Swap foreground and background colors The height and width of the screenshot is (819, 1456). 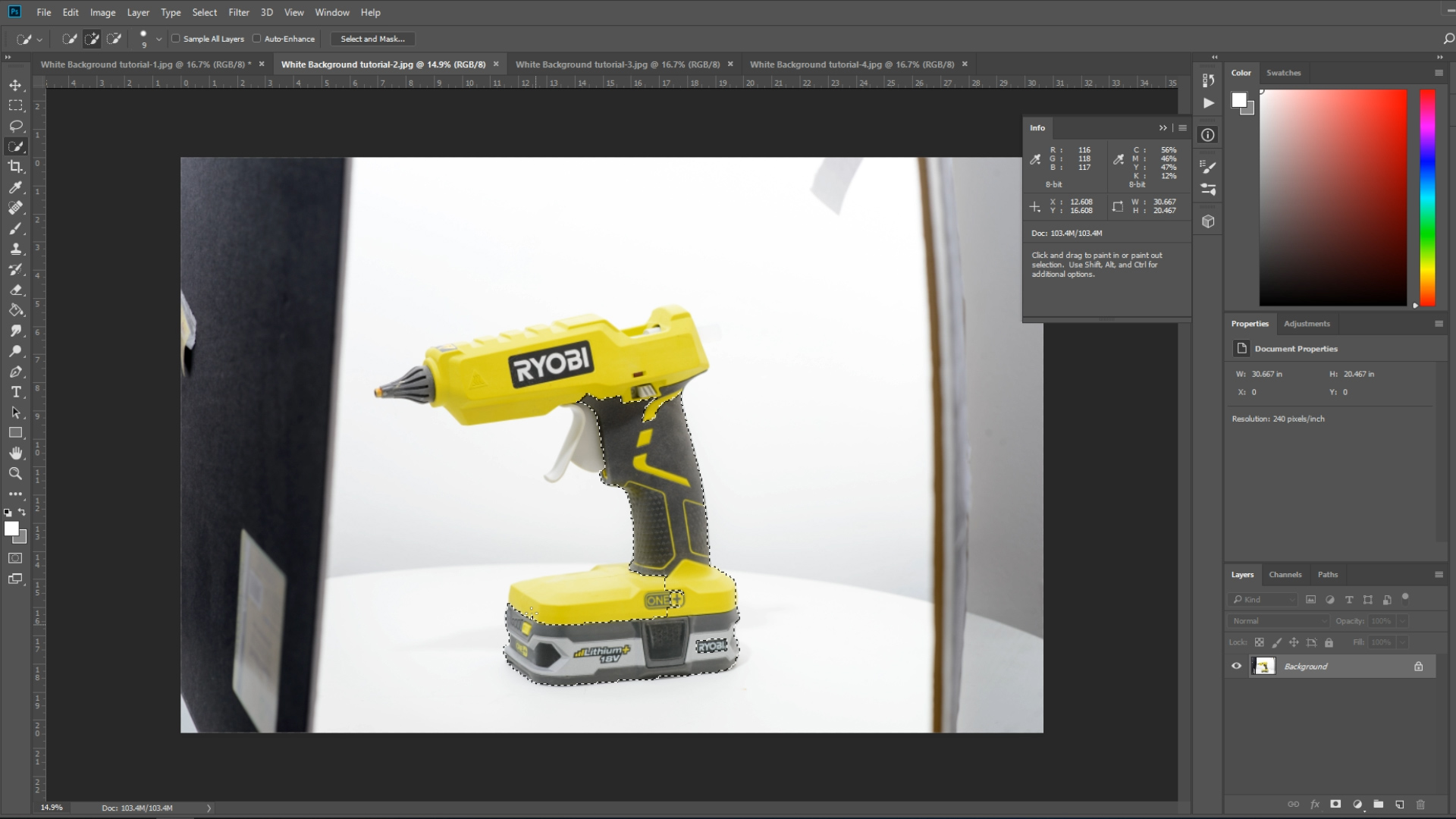(x=22, y=512)
